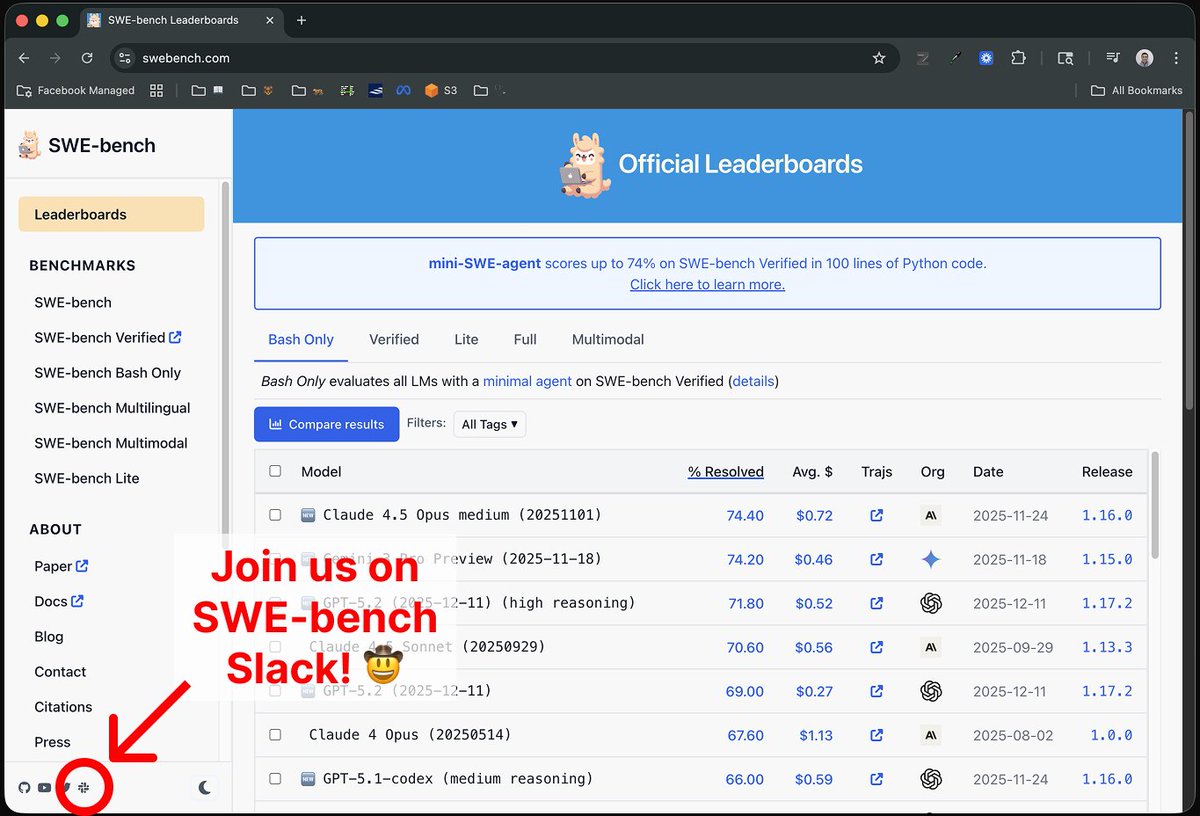Click the Anthropic org logo in Claude 4.5 Opus row
1200x816 pixels.
931,516
